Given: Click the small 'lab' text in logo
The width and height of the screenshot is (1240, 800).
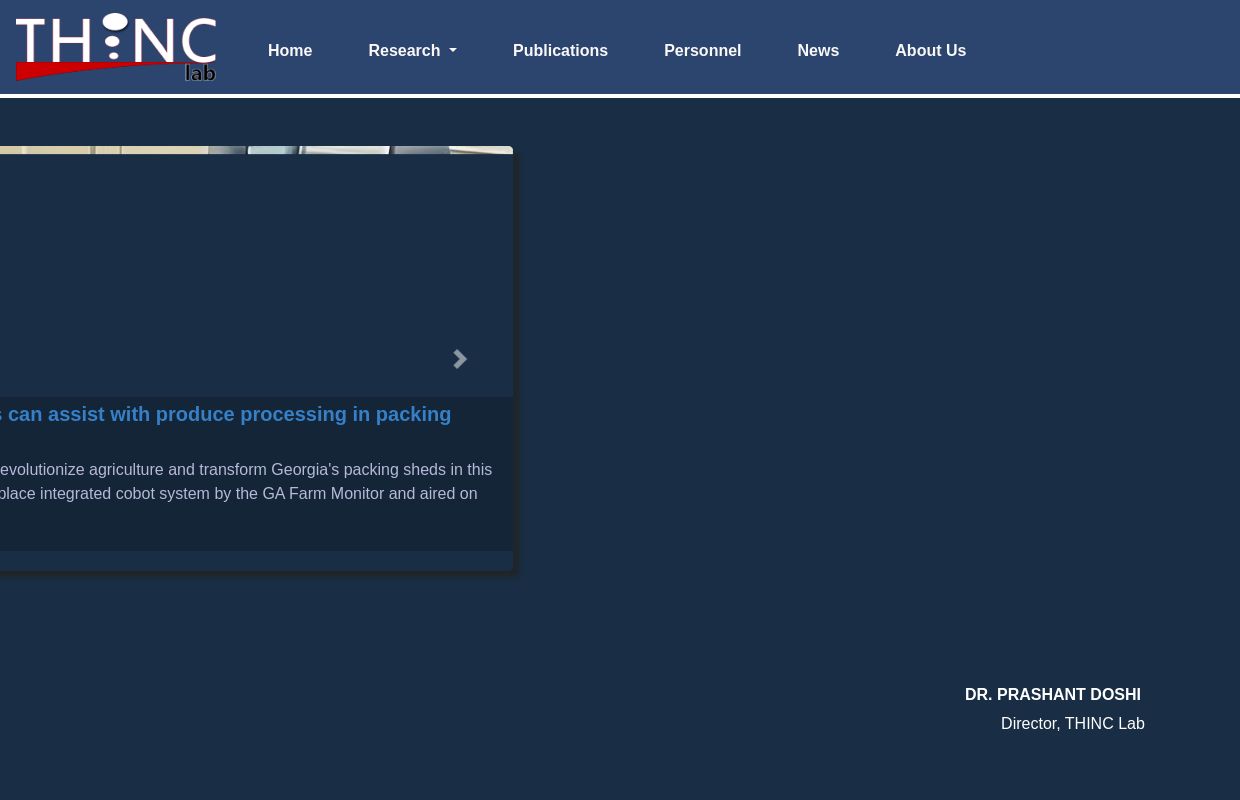Looking at the screenshot, I should click(x=200, y=73).
